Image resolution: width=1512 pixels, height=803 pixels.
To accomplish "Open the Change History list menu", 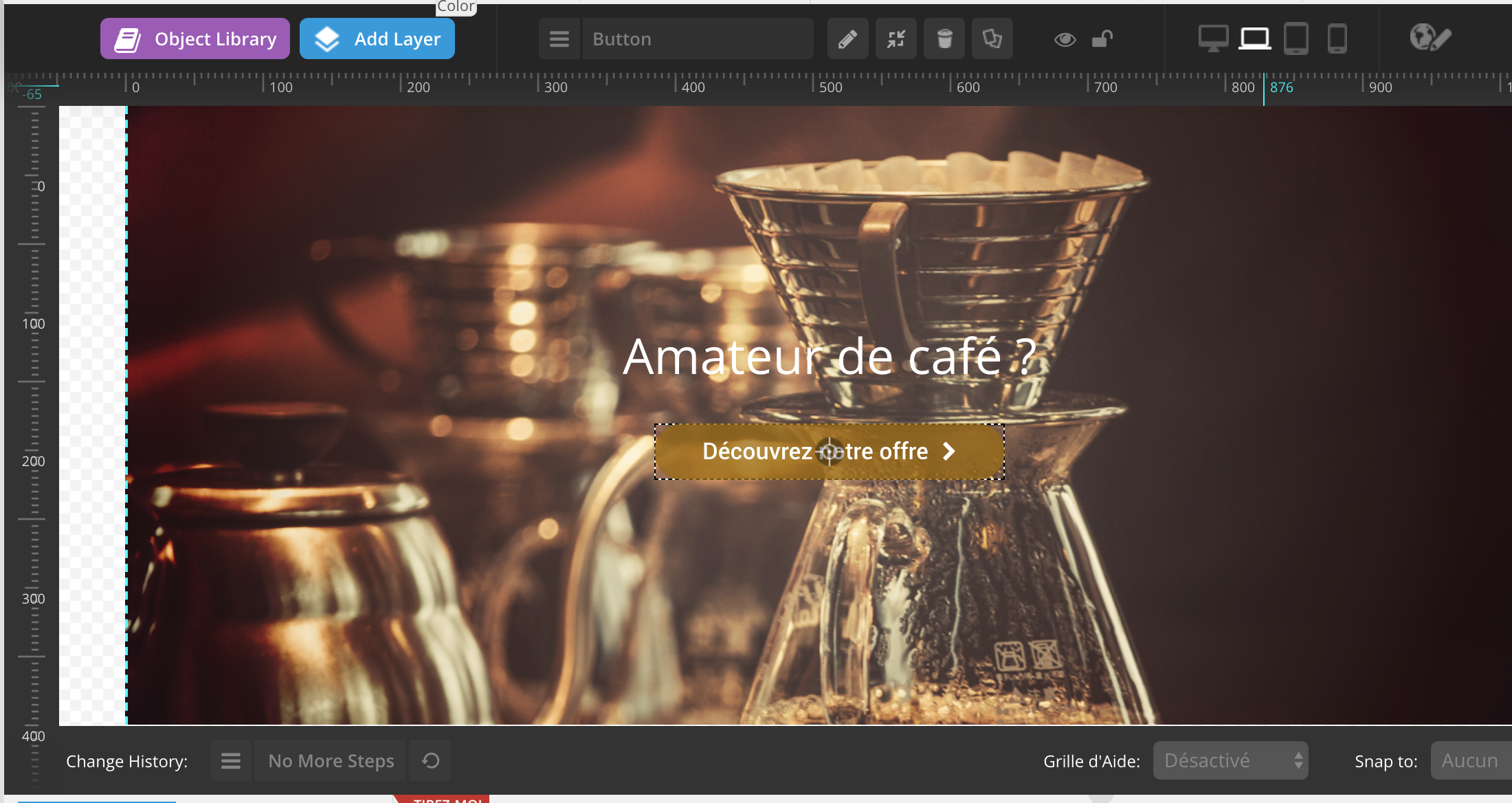I will (231, 760).
